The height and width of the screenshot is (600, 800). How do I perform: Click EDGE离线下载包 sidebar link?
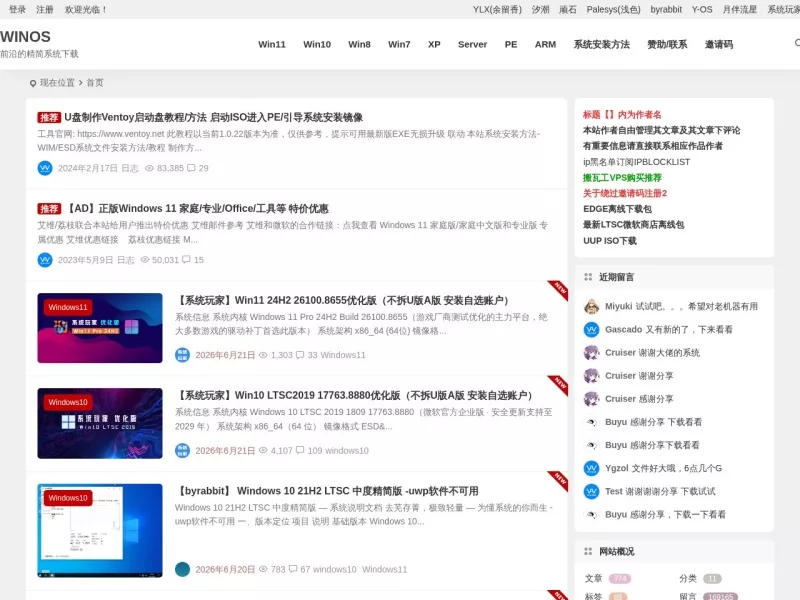[617, 209]
